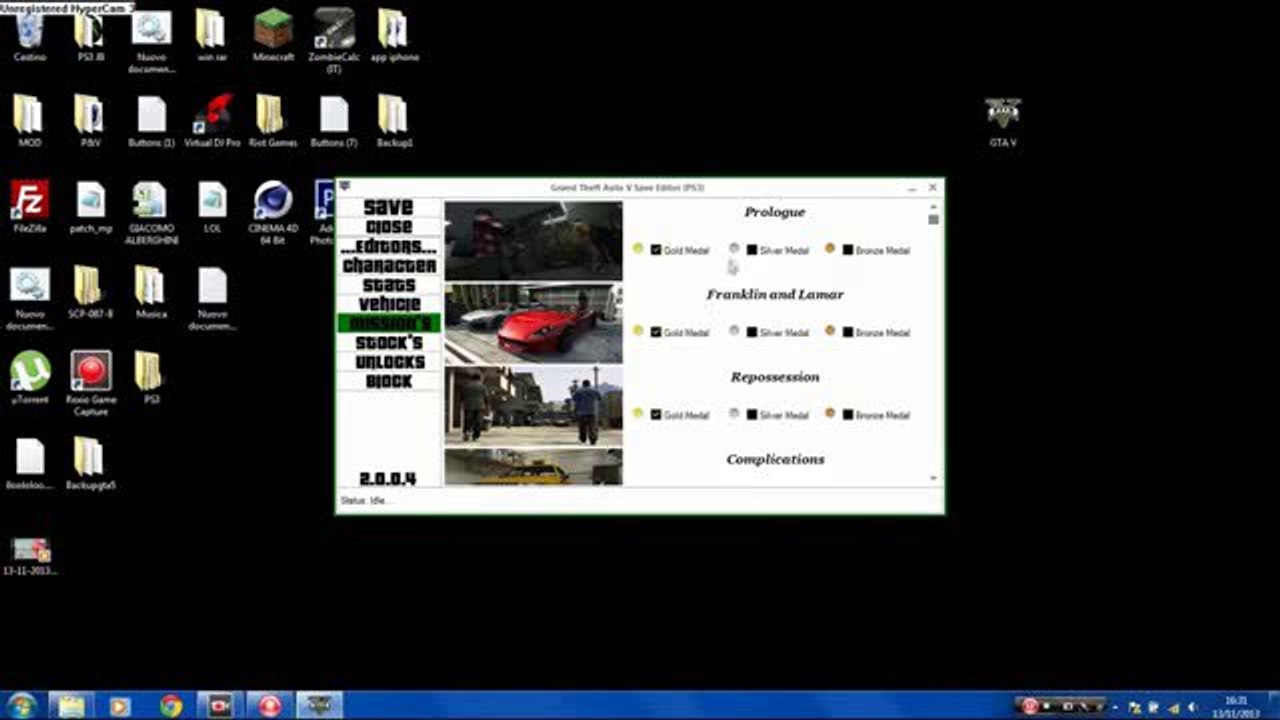1280x720 pixels.
Task: Open the Backupgta5 folder
Action: (90, 463)
